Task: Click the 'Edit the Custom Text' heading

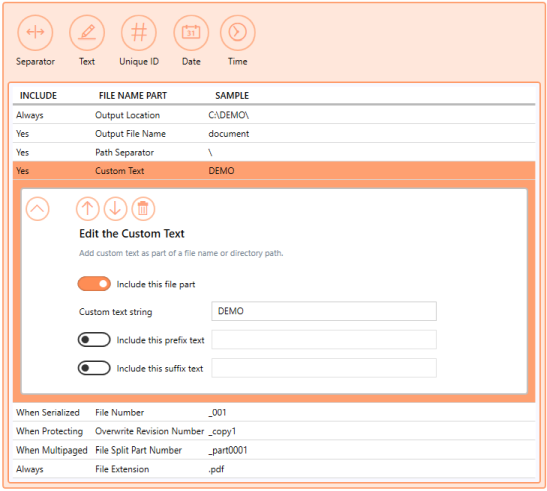Action: 132,233
